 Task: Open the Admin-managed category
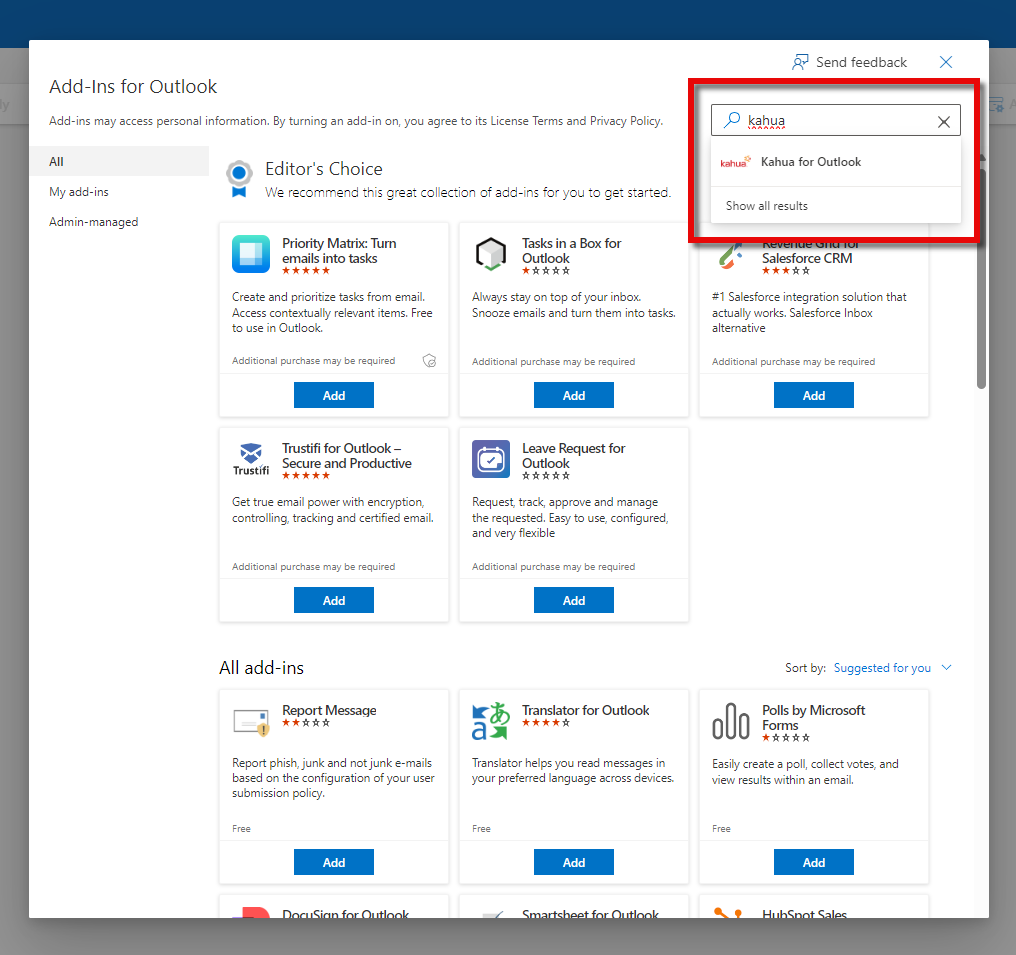(x=94, y=222)
